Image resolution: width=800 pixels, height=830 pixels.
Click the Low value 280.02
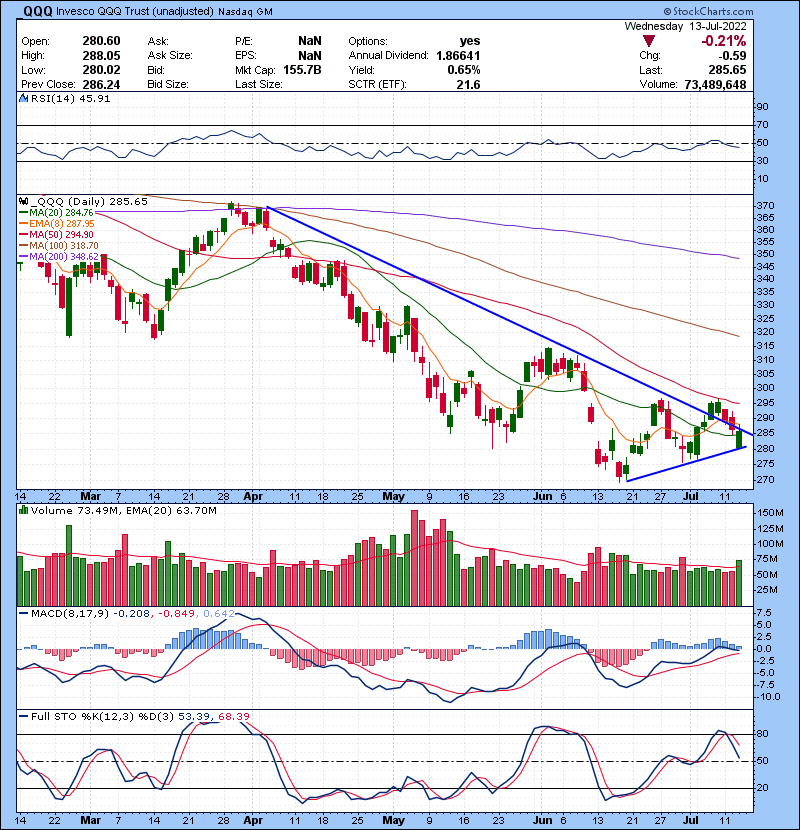(101, 70)
